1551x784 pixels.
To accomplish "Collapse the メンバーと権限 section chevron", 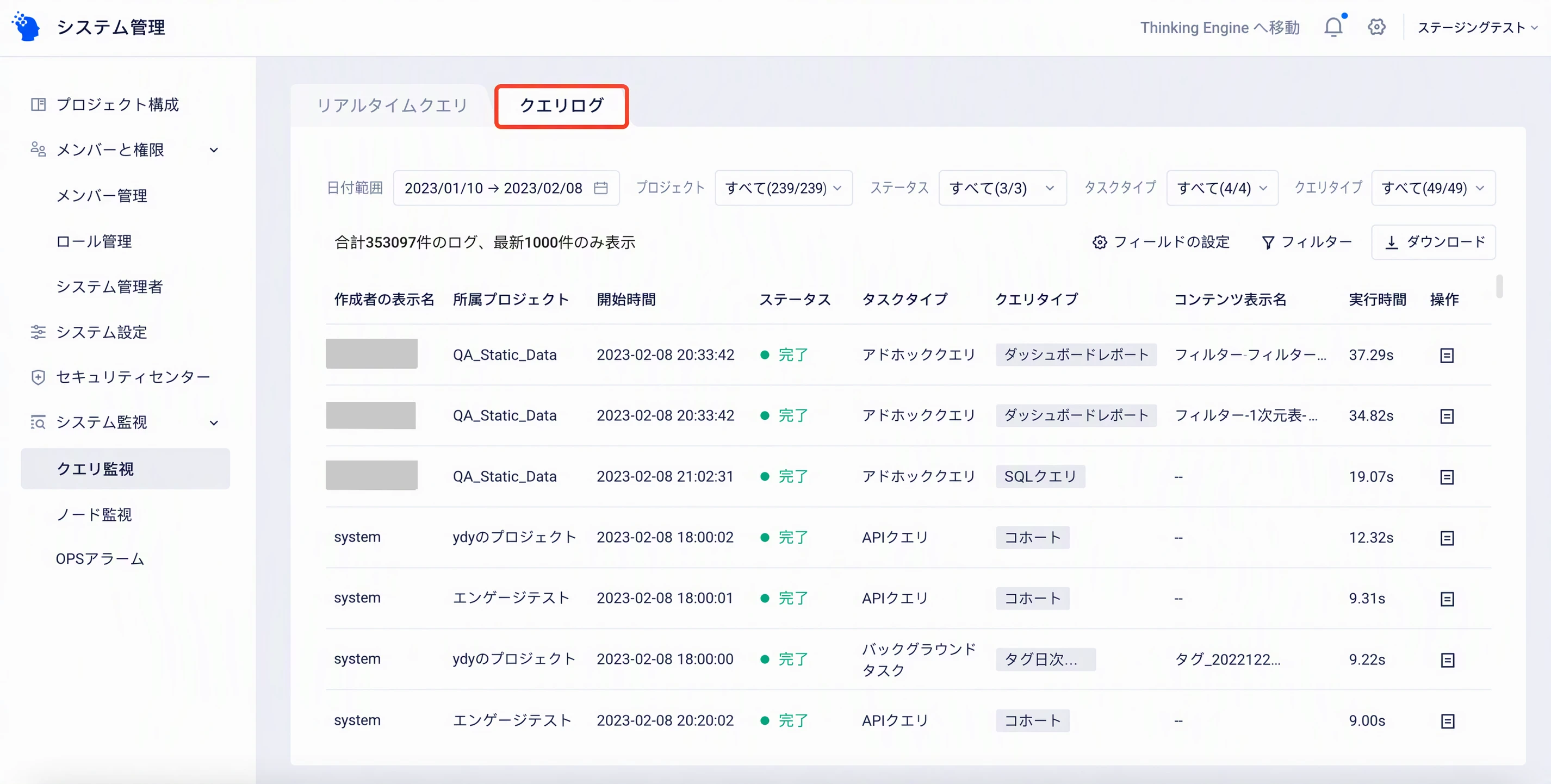I will [x=214, y=150].
